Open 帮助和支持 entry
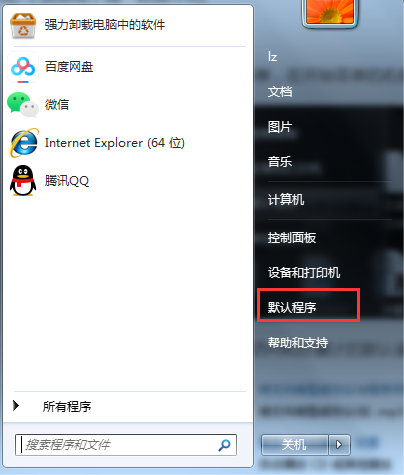The image size is (404, 475). point(298,342)
